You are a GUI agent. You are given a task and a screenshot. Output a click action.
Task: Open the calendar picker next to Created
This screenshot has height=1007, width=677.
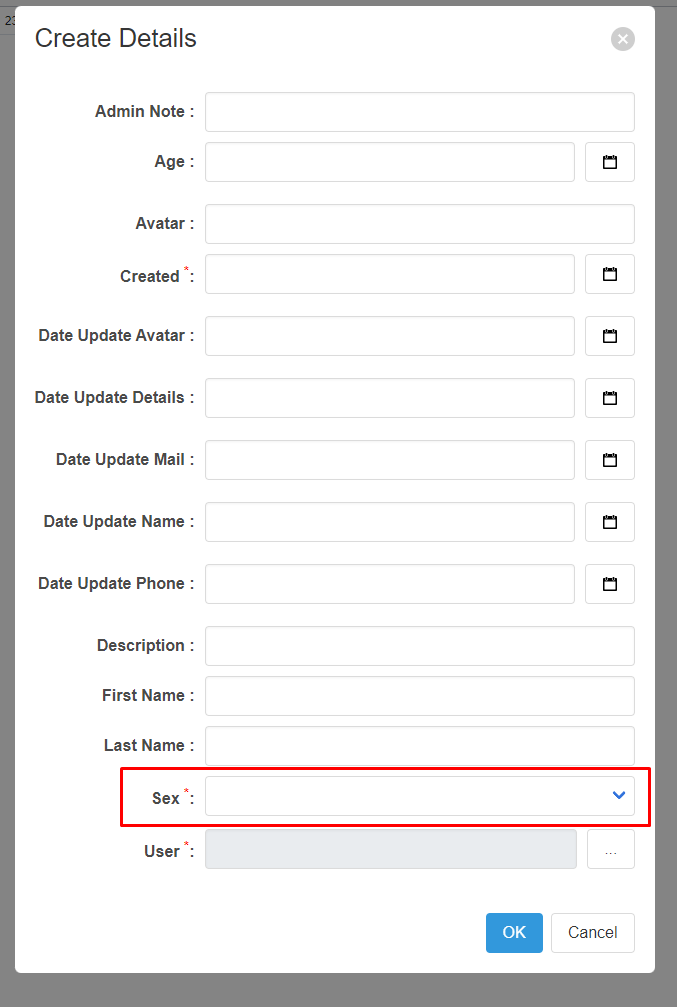(609, 274)
